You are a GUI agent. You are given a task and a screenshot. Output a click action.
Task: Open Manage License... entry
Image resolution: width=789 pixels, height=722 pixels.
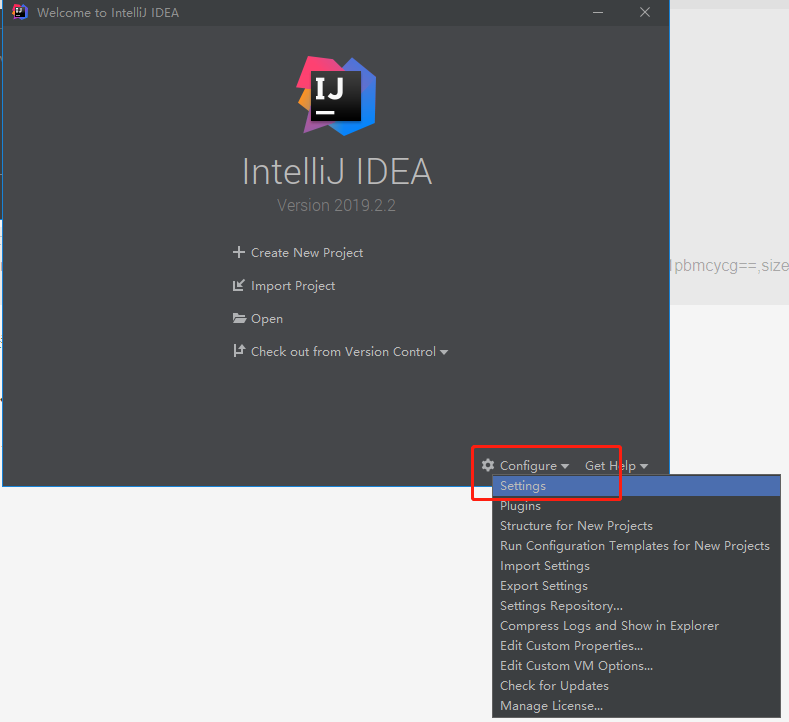pyautogui.click(x=636, y=706)
